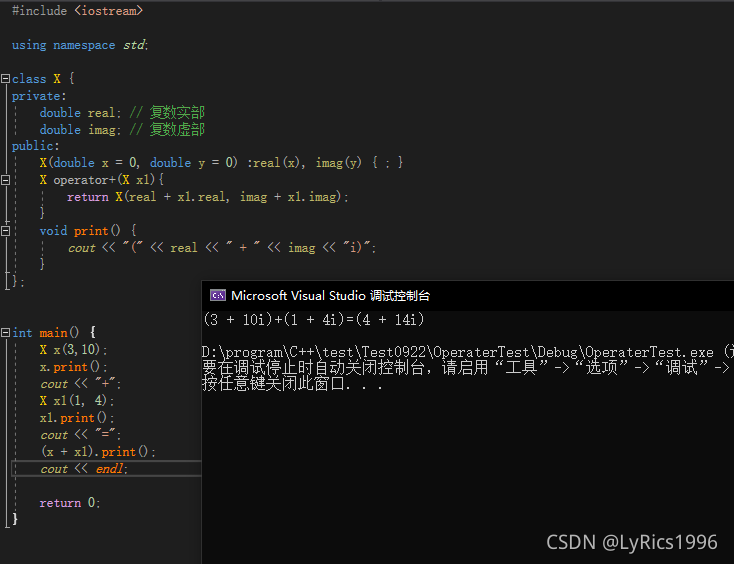Click the '按任意键关闭此窗口' console message
This screenshot has width=734, height=564.
[x=293, y=384]
